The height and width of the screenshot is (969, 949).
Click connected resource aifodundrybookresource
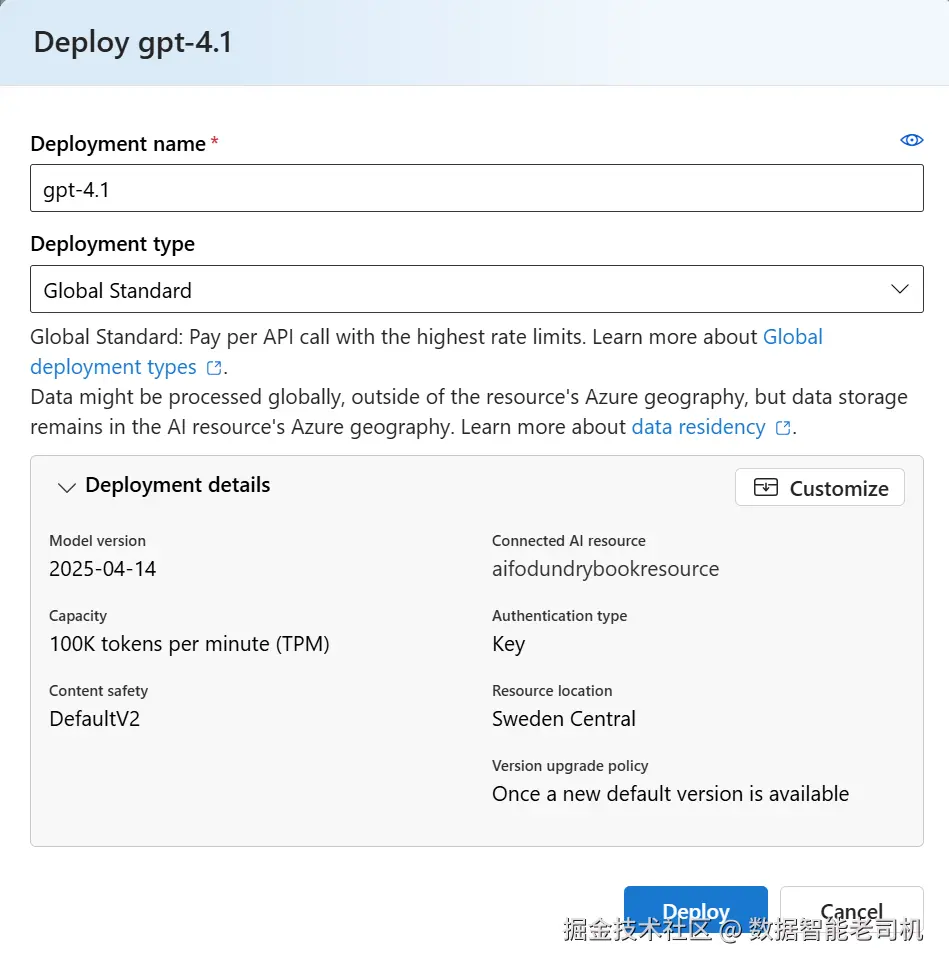pos(605,569)
